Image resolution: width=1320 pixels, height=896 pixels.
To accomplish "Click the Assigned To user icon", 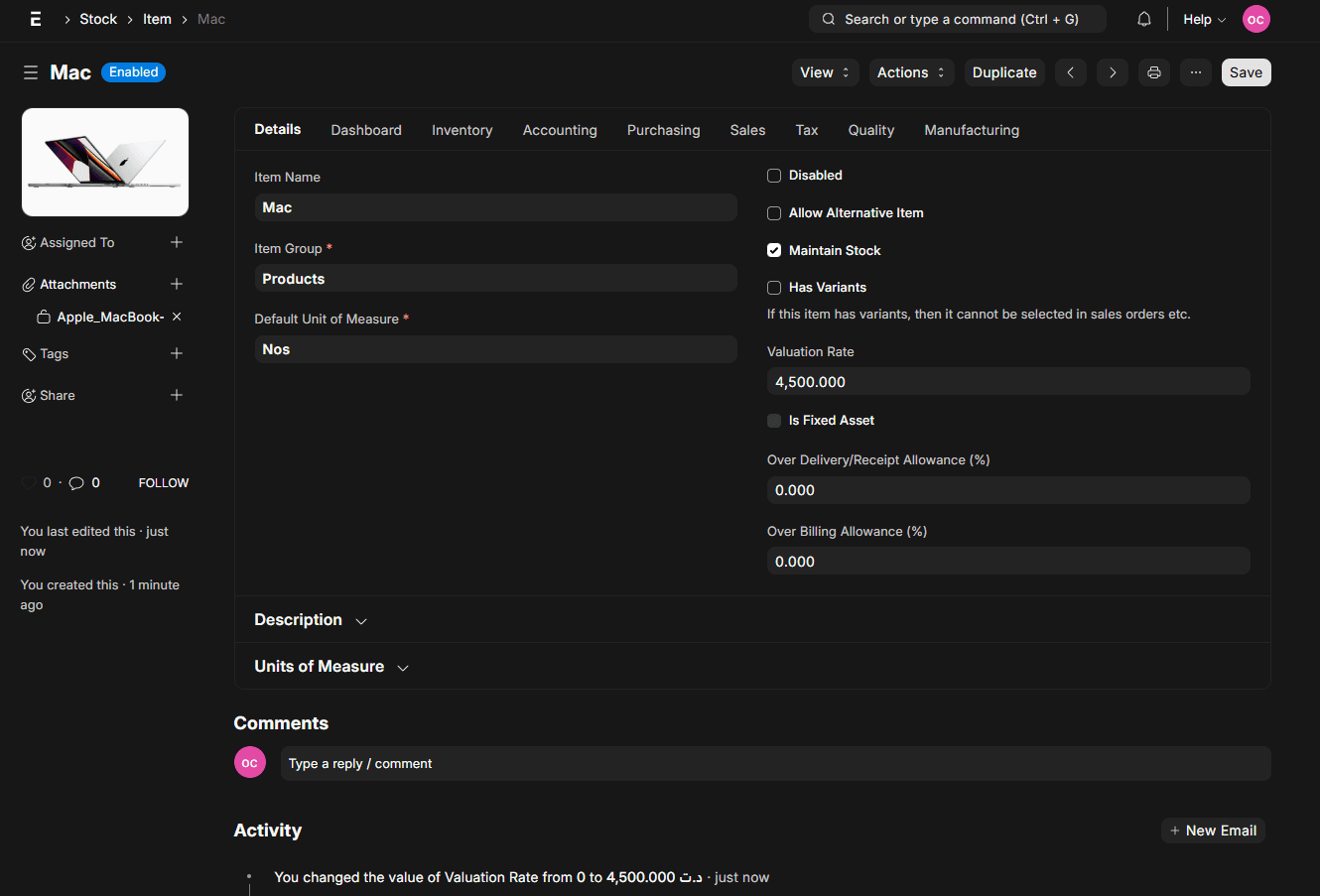I will click(x=29, y=243).
